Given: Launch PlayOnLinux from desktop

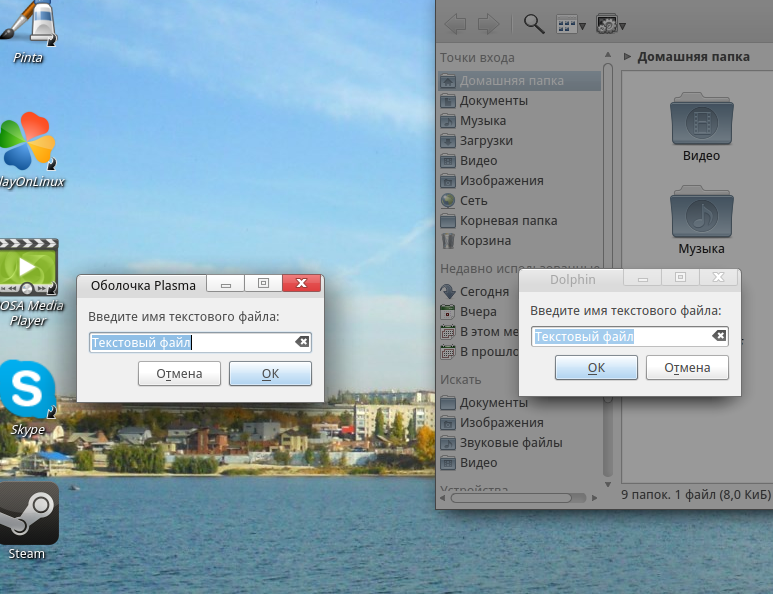Looking at the screenshot, I should point(30,148).
